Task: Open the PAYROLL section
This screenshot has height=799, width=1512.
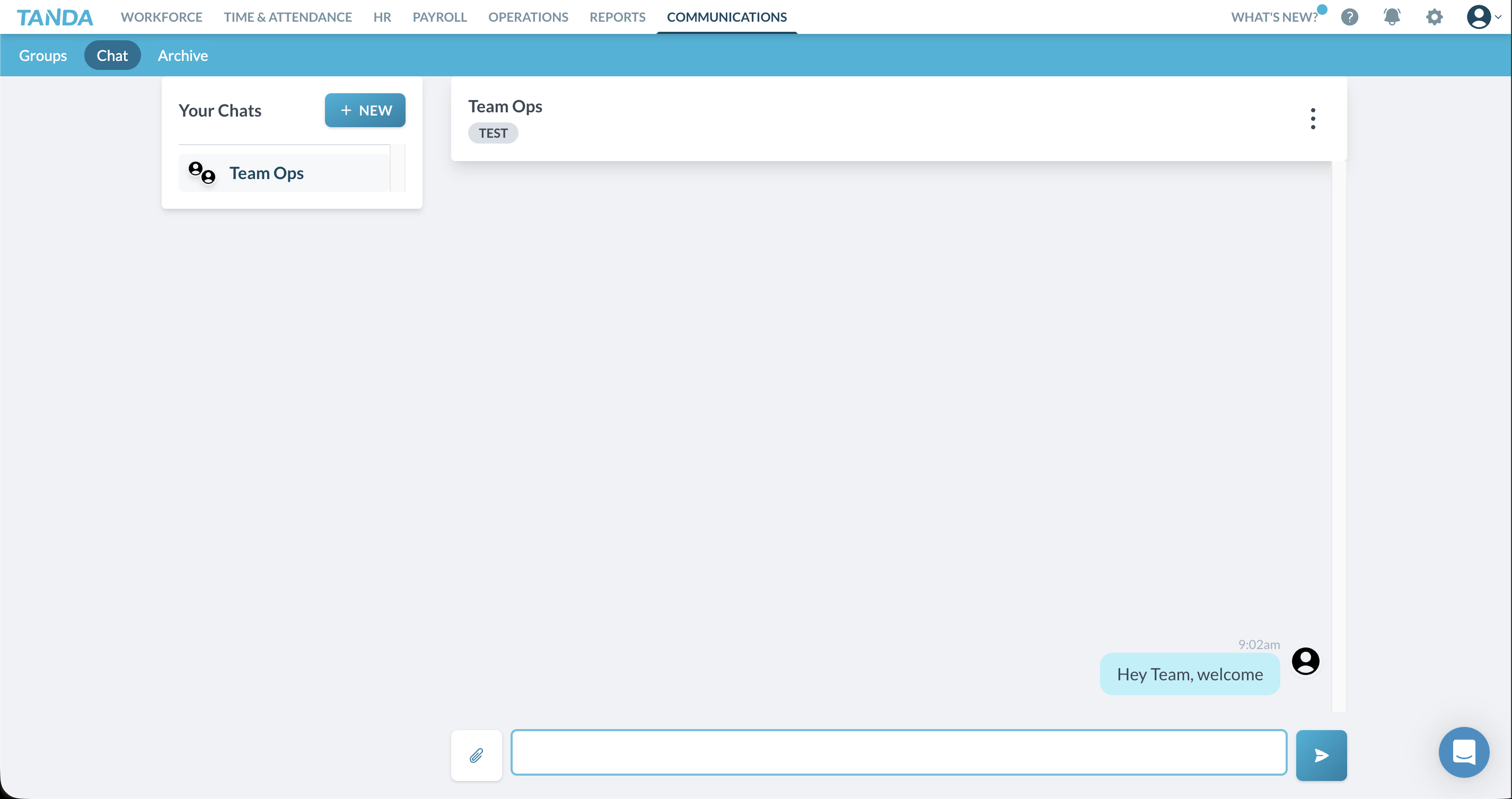Action: coord(439,17)
